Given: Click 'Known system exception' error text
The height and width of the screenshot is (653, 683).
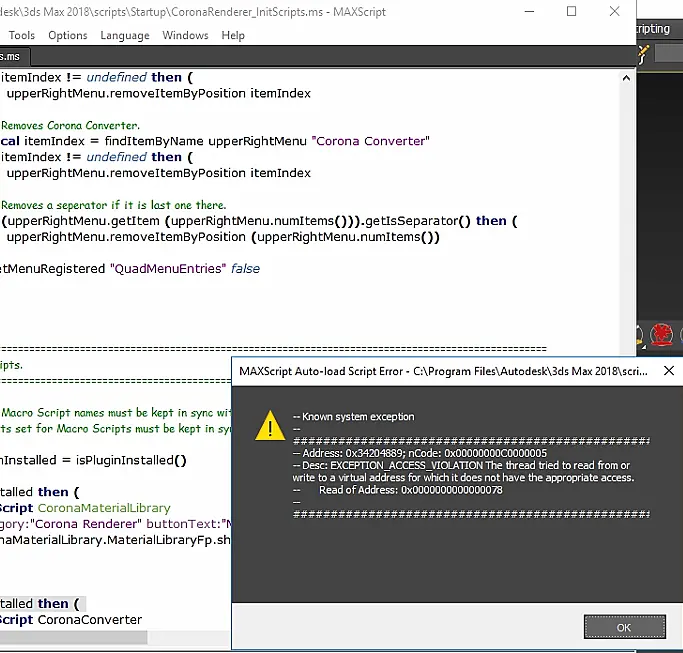Looking at the screenshot, I should tap(358, 416).
